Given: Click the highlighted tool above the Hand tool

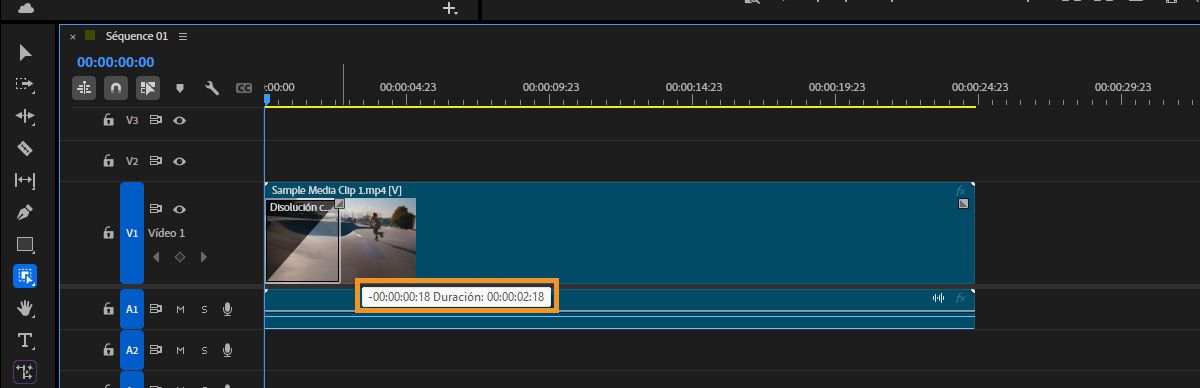Looking at the screenshot, I should tap(25, 276).
